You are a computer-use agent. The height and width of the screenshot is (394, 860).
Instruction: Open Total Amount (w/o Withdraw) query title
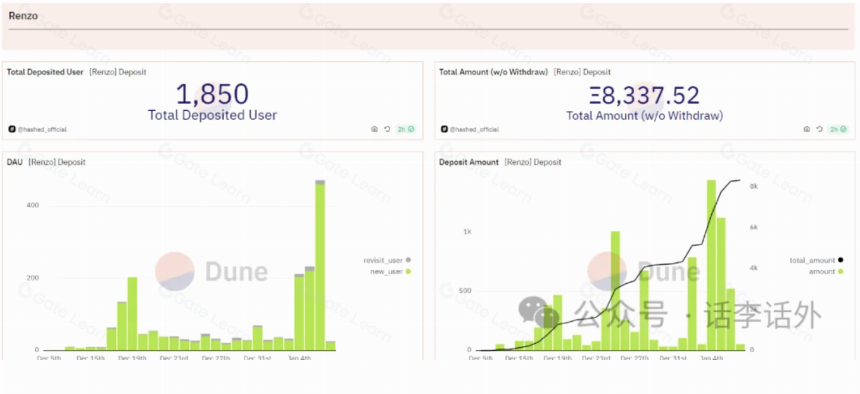pos(494,72)
